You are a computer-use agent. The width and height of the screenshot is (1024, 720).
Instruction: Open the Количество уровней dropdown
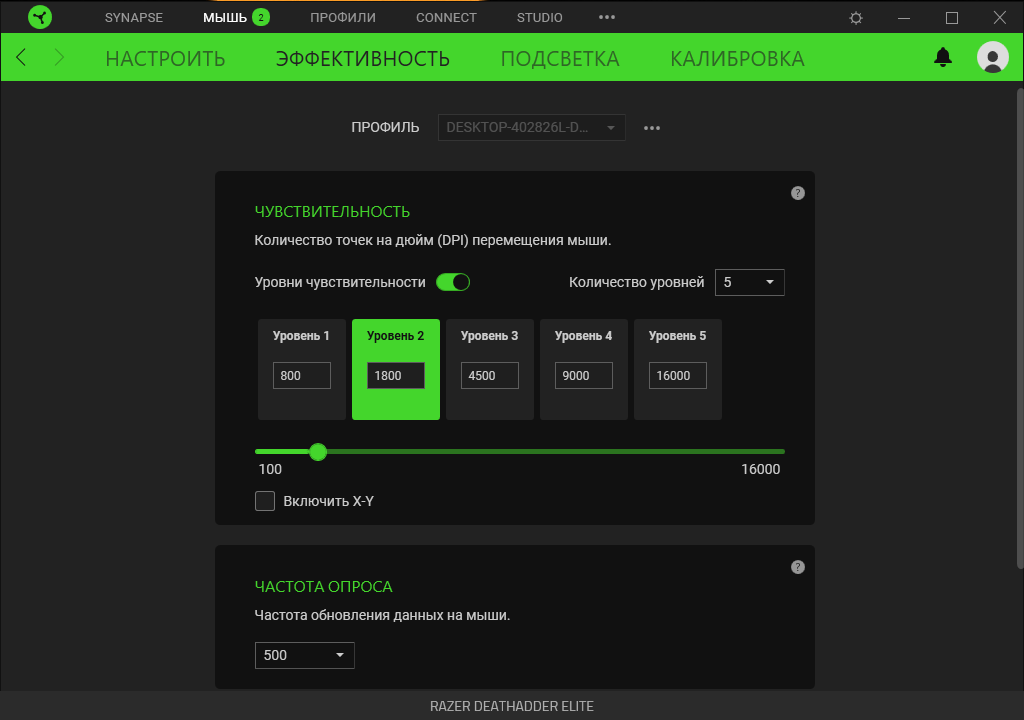click(749, 282)
